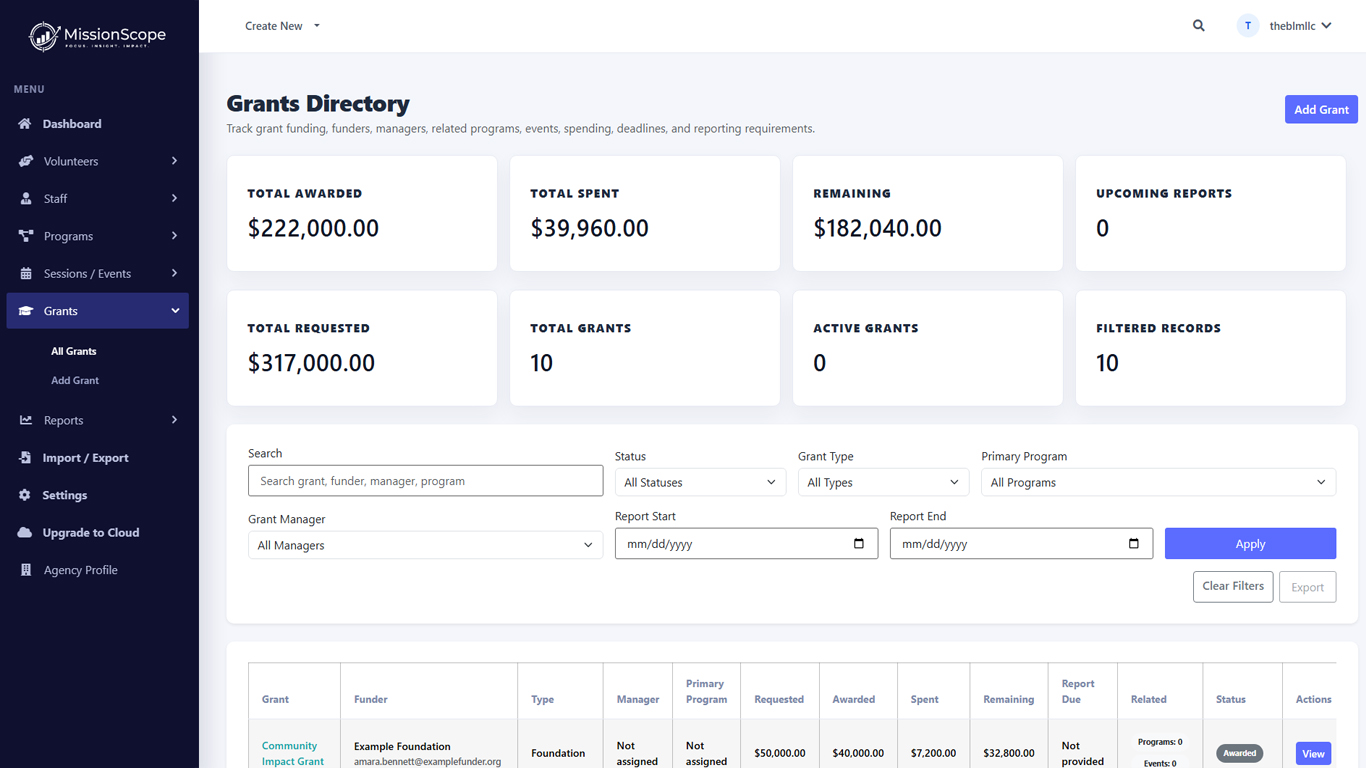Click the Clear Filters button
The image size is (1366, 768).
(x=1233, y=586)
